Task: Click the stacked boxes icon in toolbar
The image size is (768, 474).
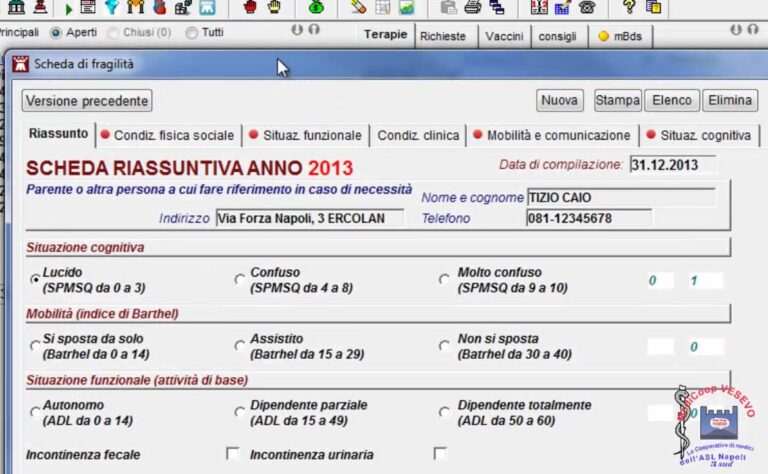Action: [x=183, y=7]
